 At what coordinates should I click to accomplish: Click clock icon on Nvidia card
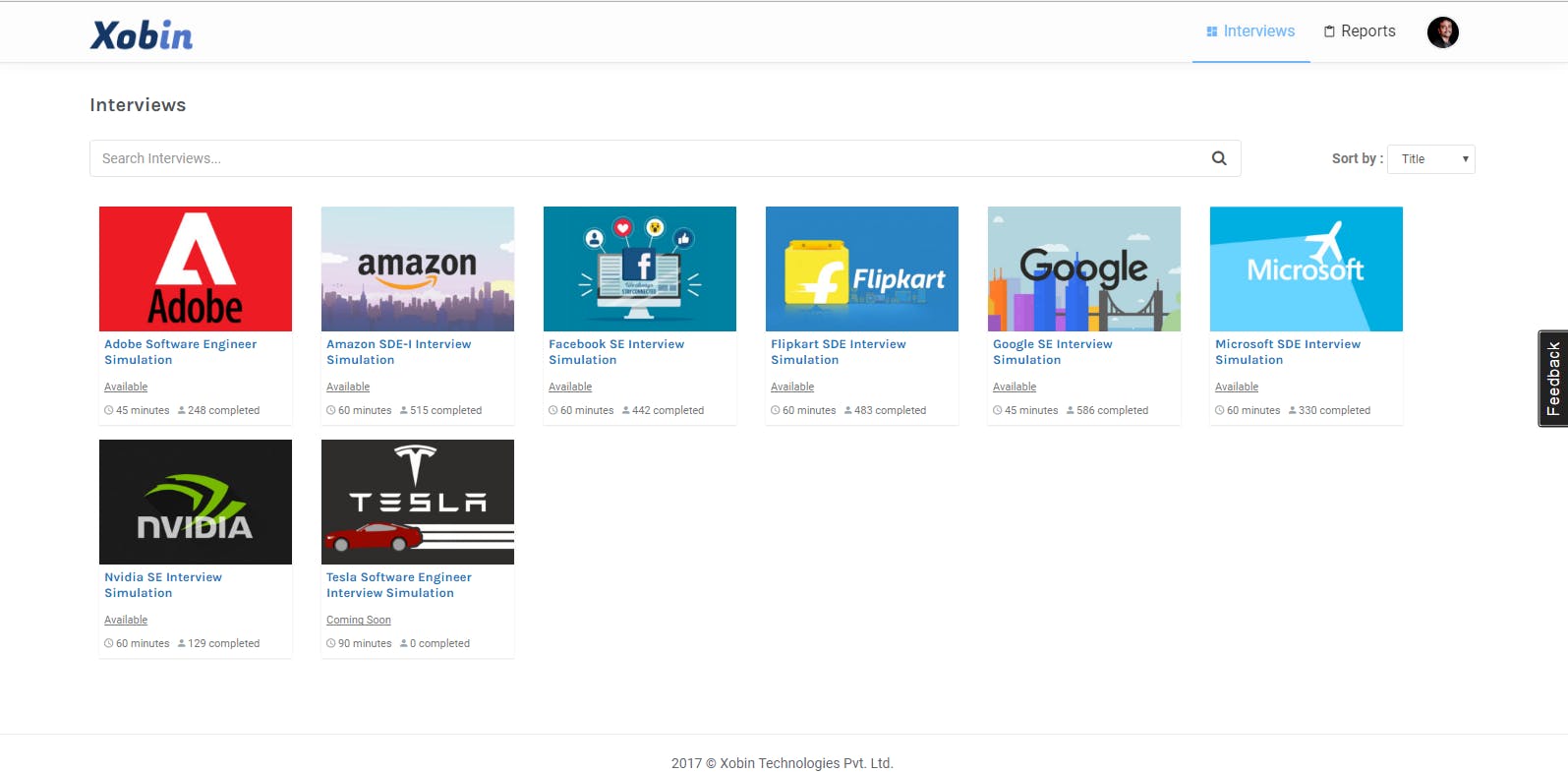109,643
